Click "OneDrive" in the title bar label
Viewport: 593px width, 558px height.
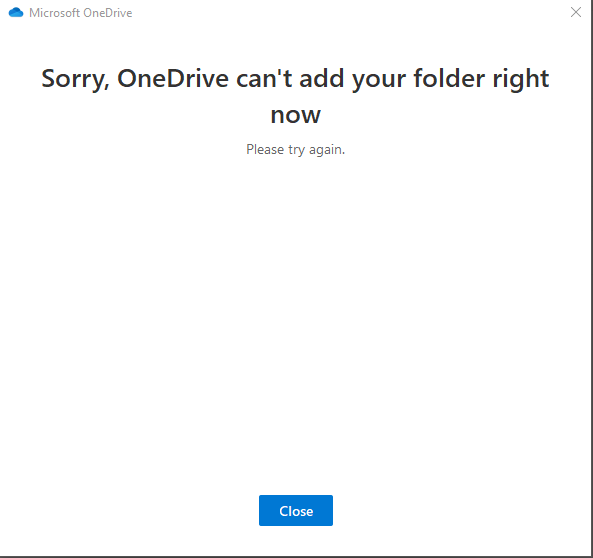point(108,13)
